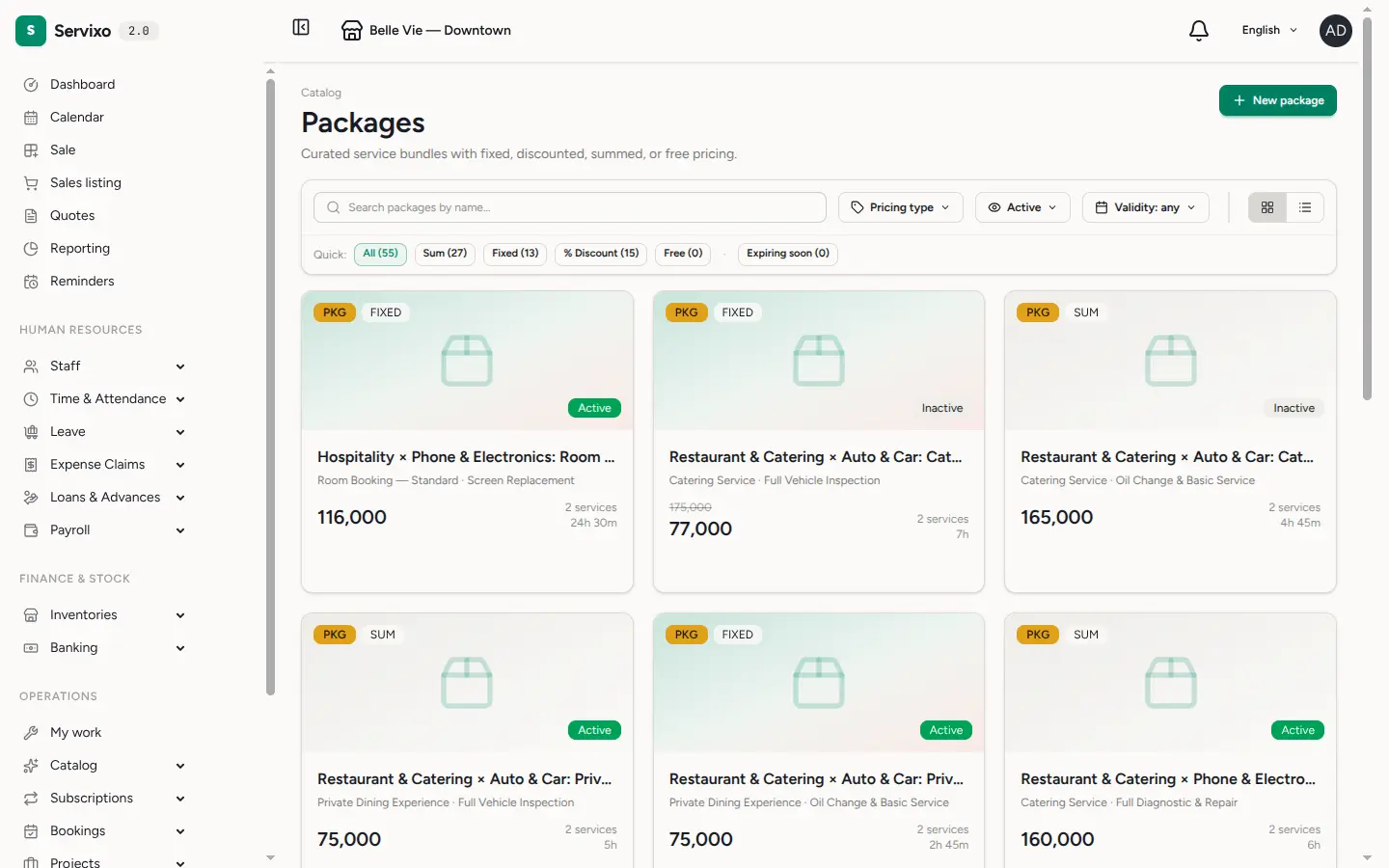Click the Reporting chart icon
The width and height of the screenshot is (1389, 868).
31,249
